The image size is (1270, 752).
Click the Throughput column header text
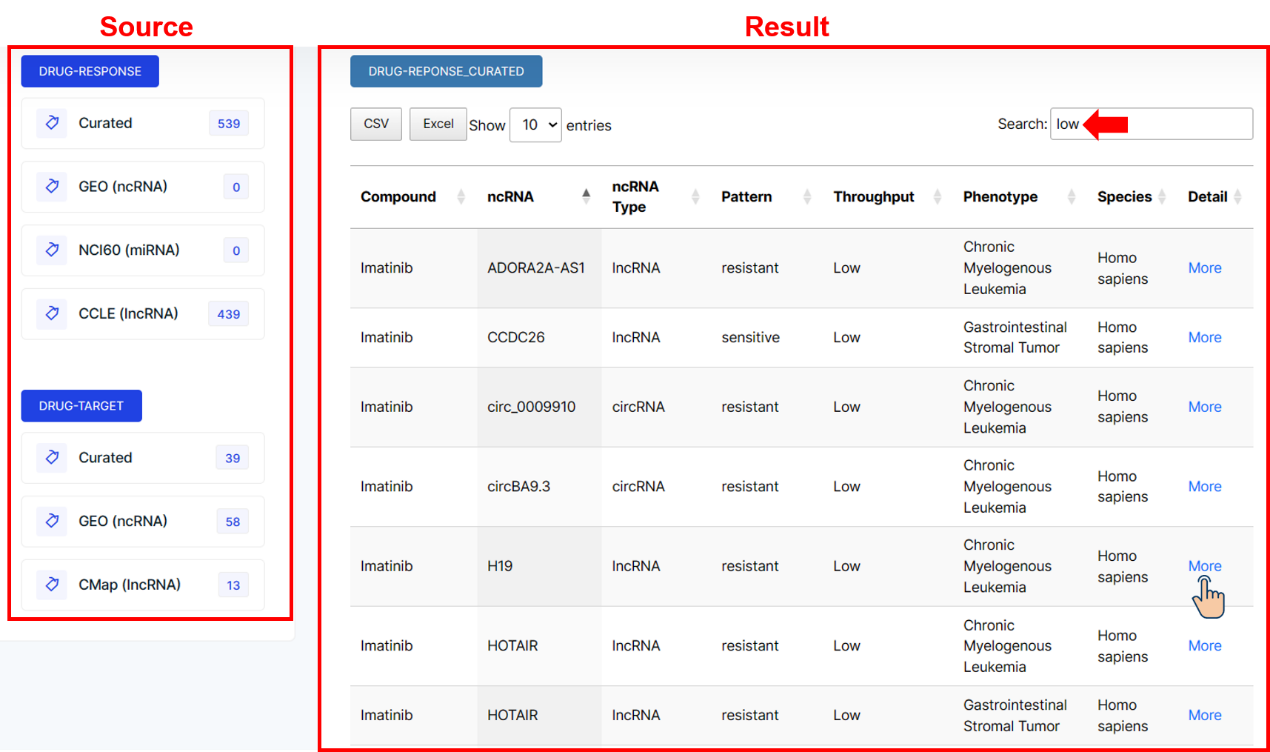pyautogui.click(x=874, y=197)
